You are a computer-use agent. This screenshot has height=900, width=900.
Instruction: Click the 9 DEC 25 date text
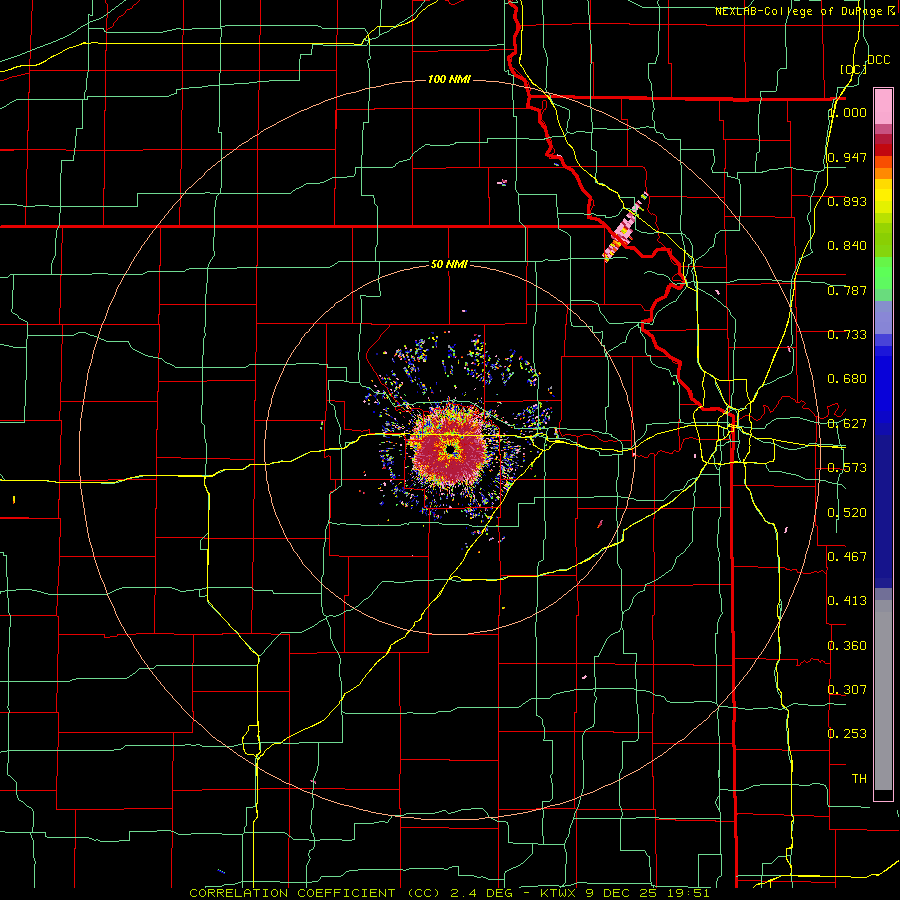622,893
